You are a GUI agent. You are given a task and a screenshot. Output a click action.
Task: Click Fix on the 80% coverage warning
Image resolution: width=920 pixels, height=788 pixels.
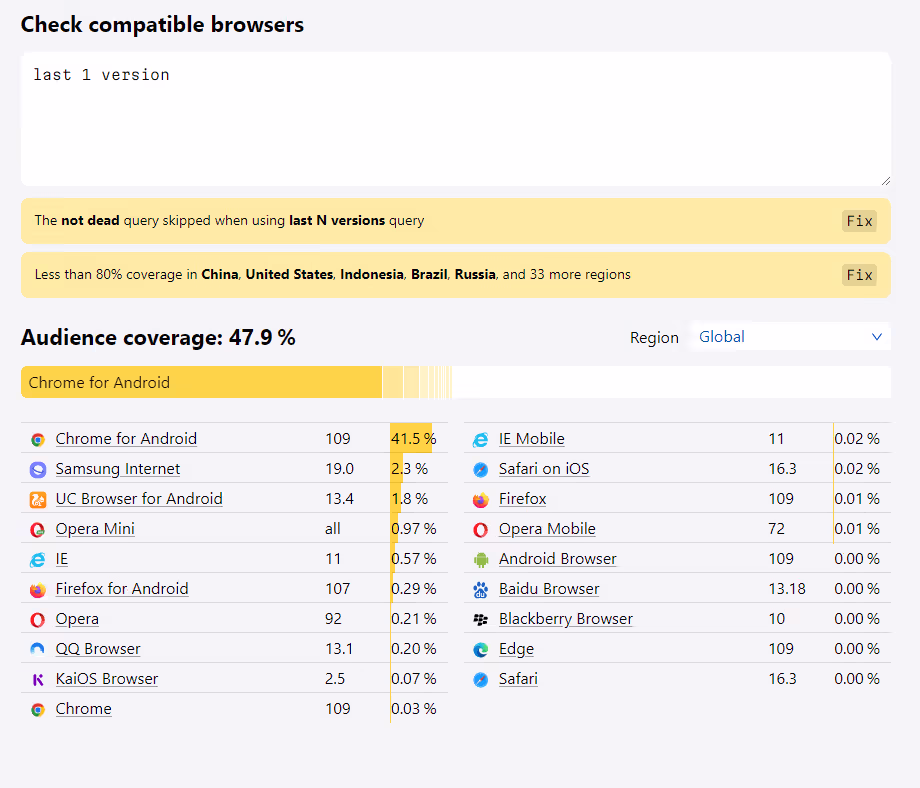pos(859,275)
